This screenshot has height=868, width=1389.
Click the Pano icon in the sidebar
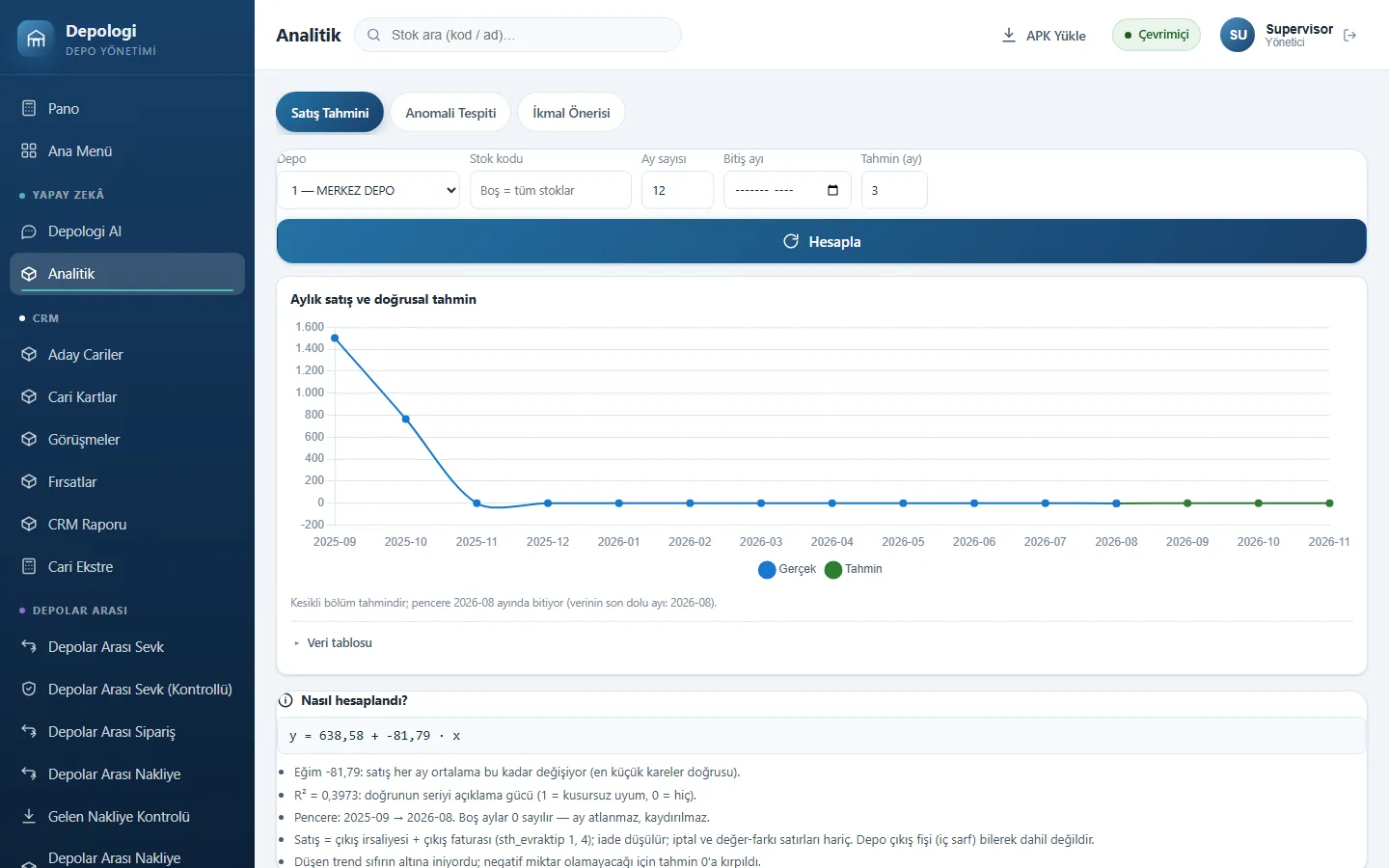tap(29, 108)
